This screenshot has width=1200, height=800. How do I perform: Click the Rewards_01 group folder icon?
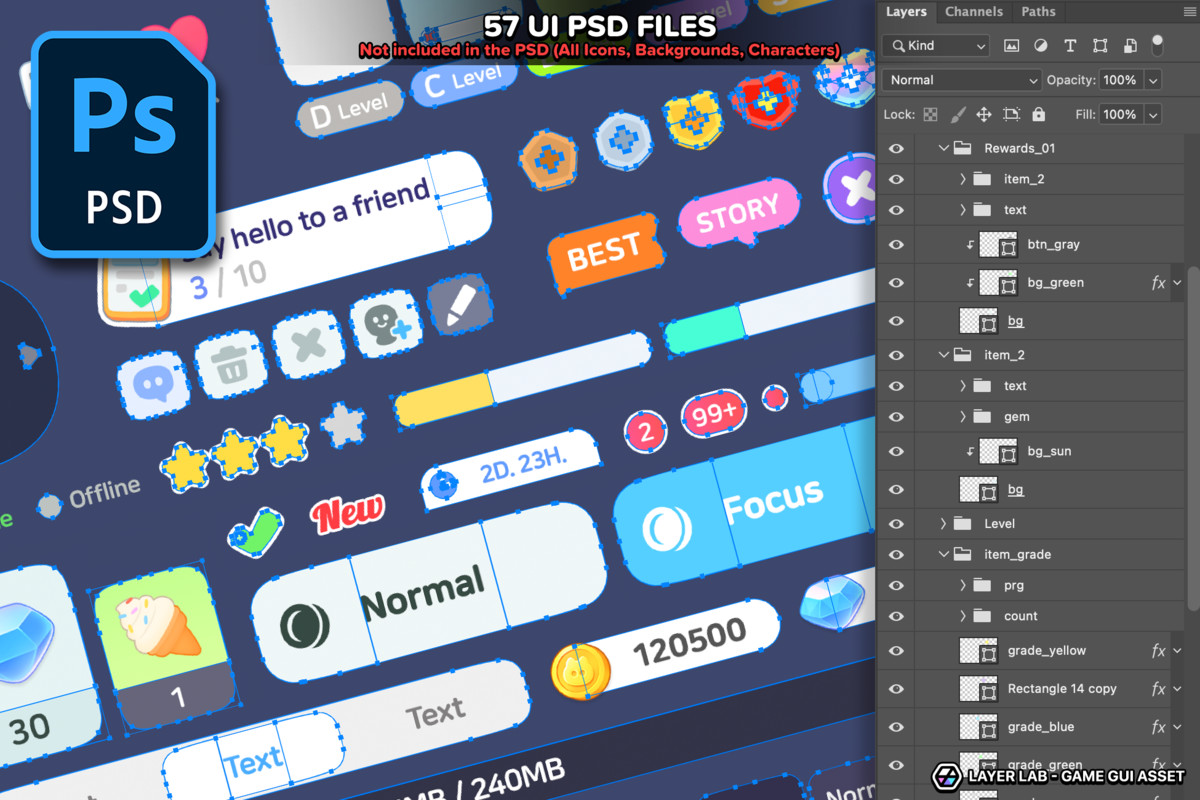[x=963, y=148]
